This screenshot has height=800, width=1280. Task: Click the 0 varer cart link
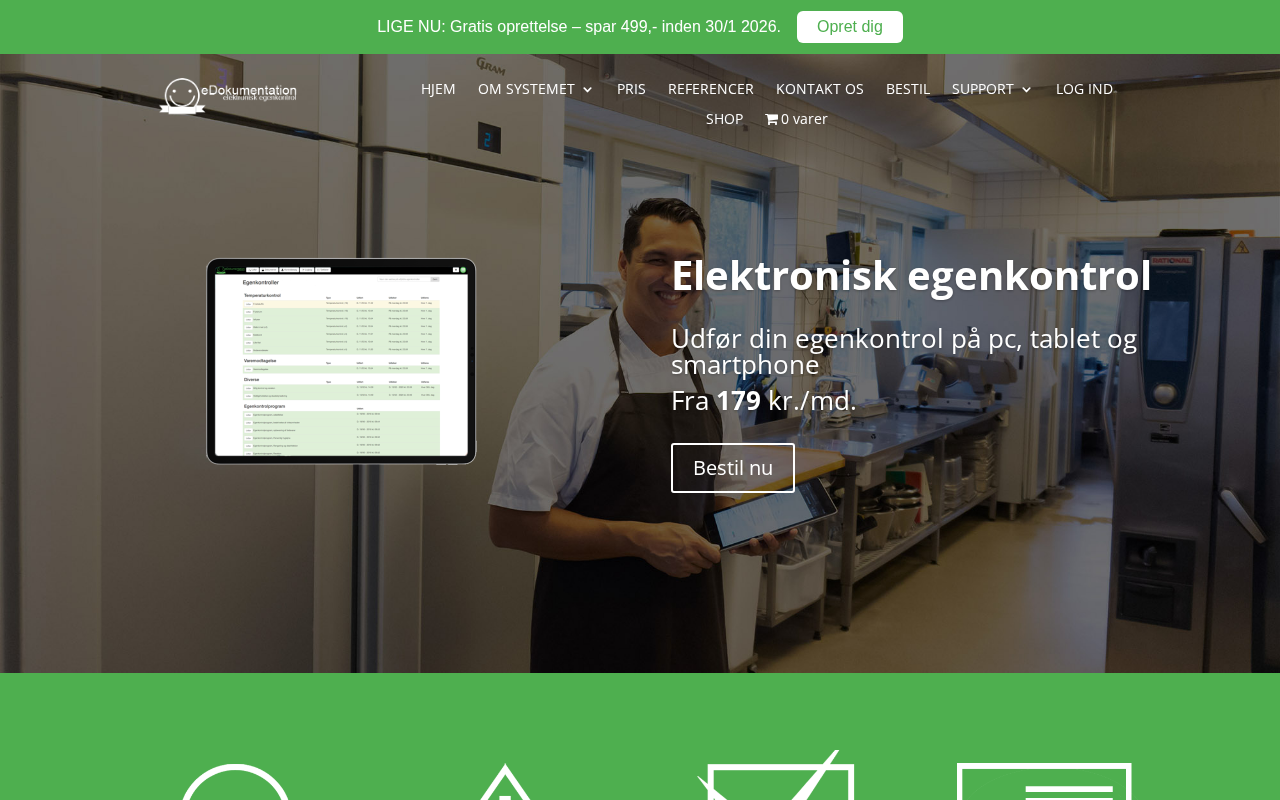[797, 119]
